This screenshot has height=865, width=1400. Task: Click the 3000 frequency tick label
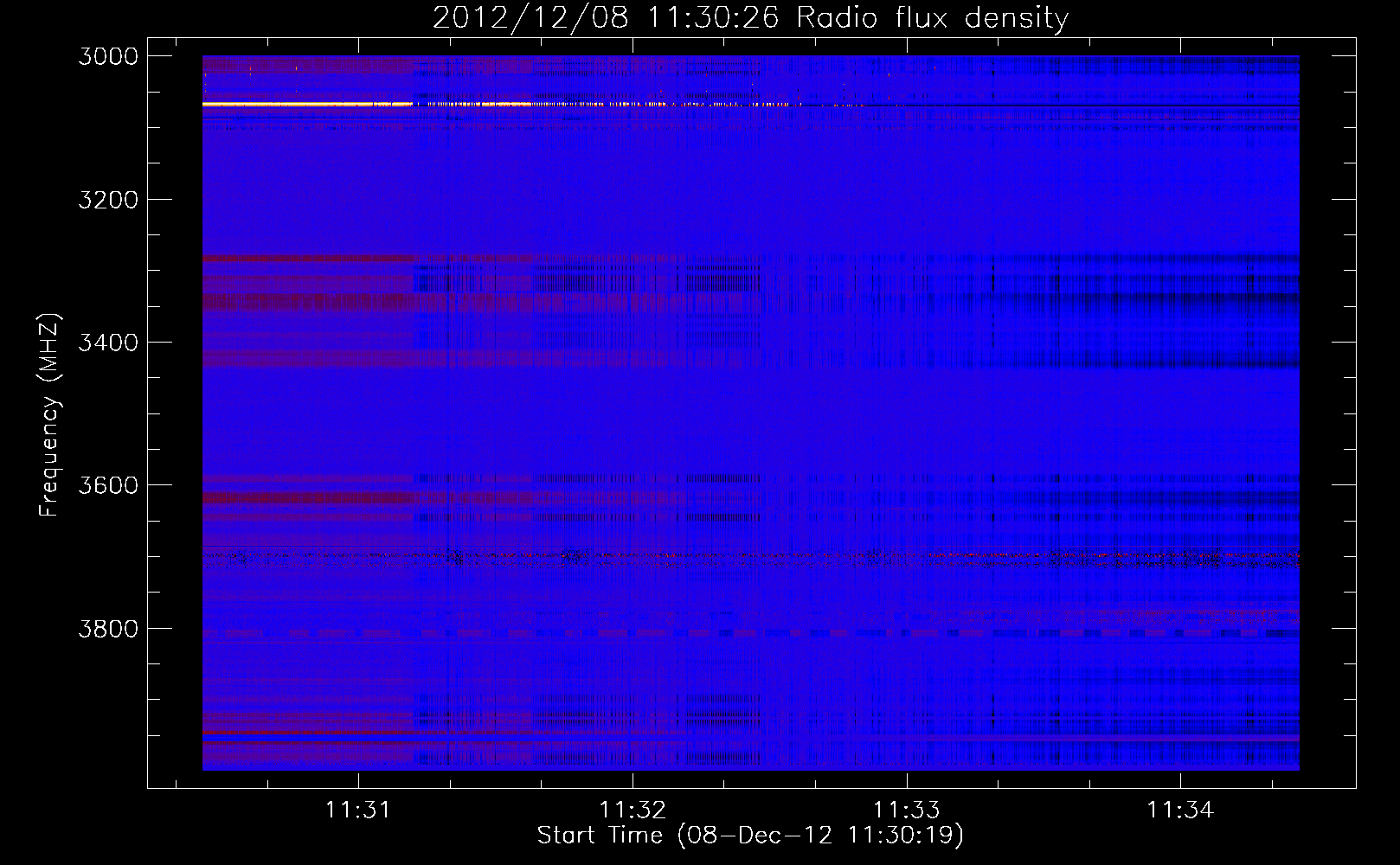click(x=108, y=56)
